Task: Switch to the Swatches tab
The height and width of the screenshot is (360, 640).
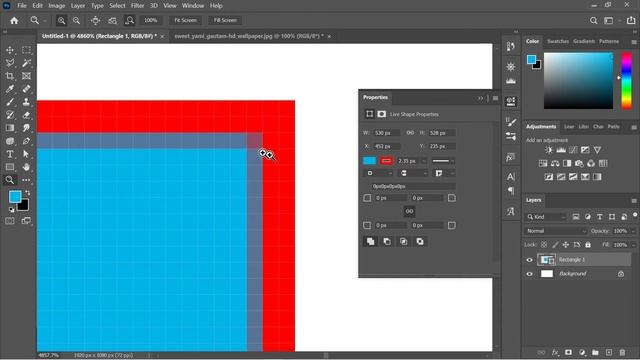Action: tap(558, 41)
